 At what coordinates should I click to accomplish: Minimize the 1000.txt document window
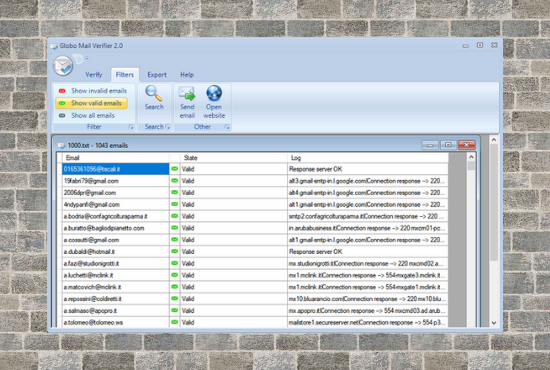tap(430, 145)
